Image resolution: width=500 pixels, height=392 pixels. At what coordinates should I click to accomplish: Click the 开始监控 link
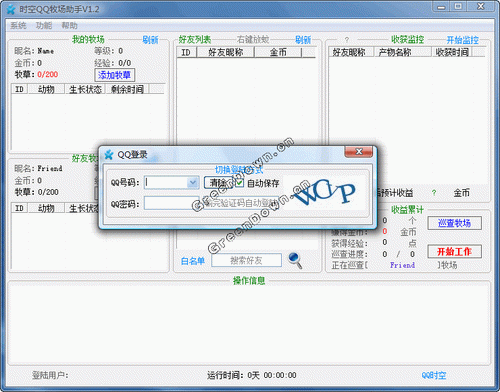(x=462, y=40)
